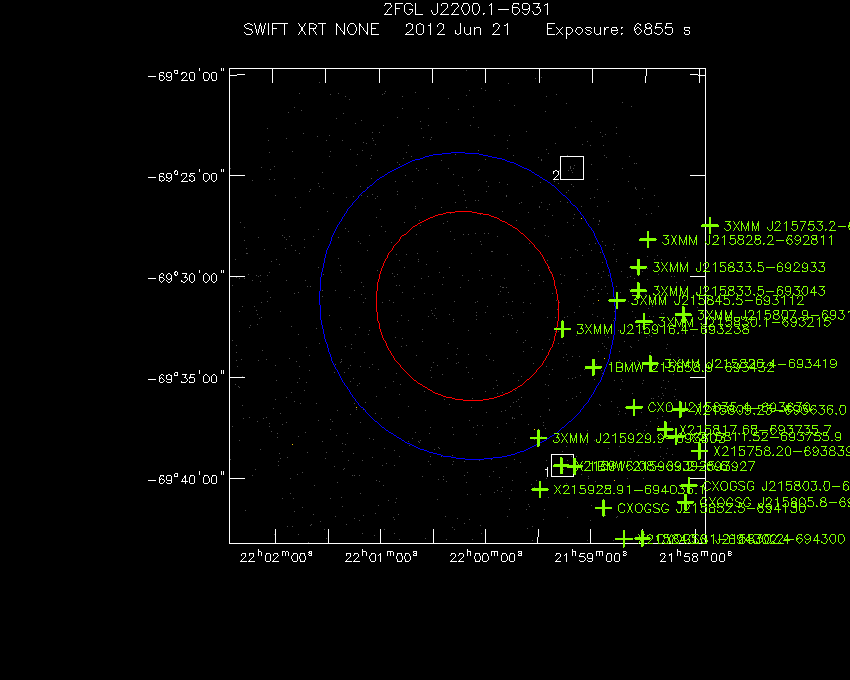
Task: Select the white box marking source 1
Action: pos(562,465)
